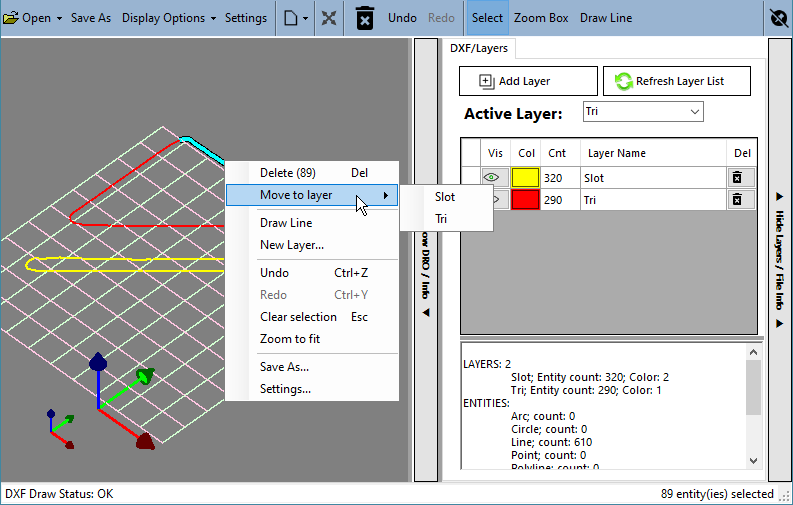
Task: Open the Move to layer submenu
Action: (x=312, y=195)
